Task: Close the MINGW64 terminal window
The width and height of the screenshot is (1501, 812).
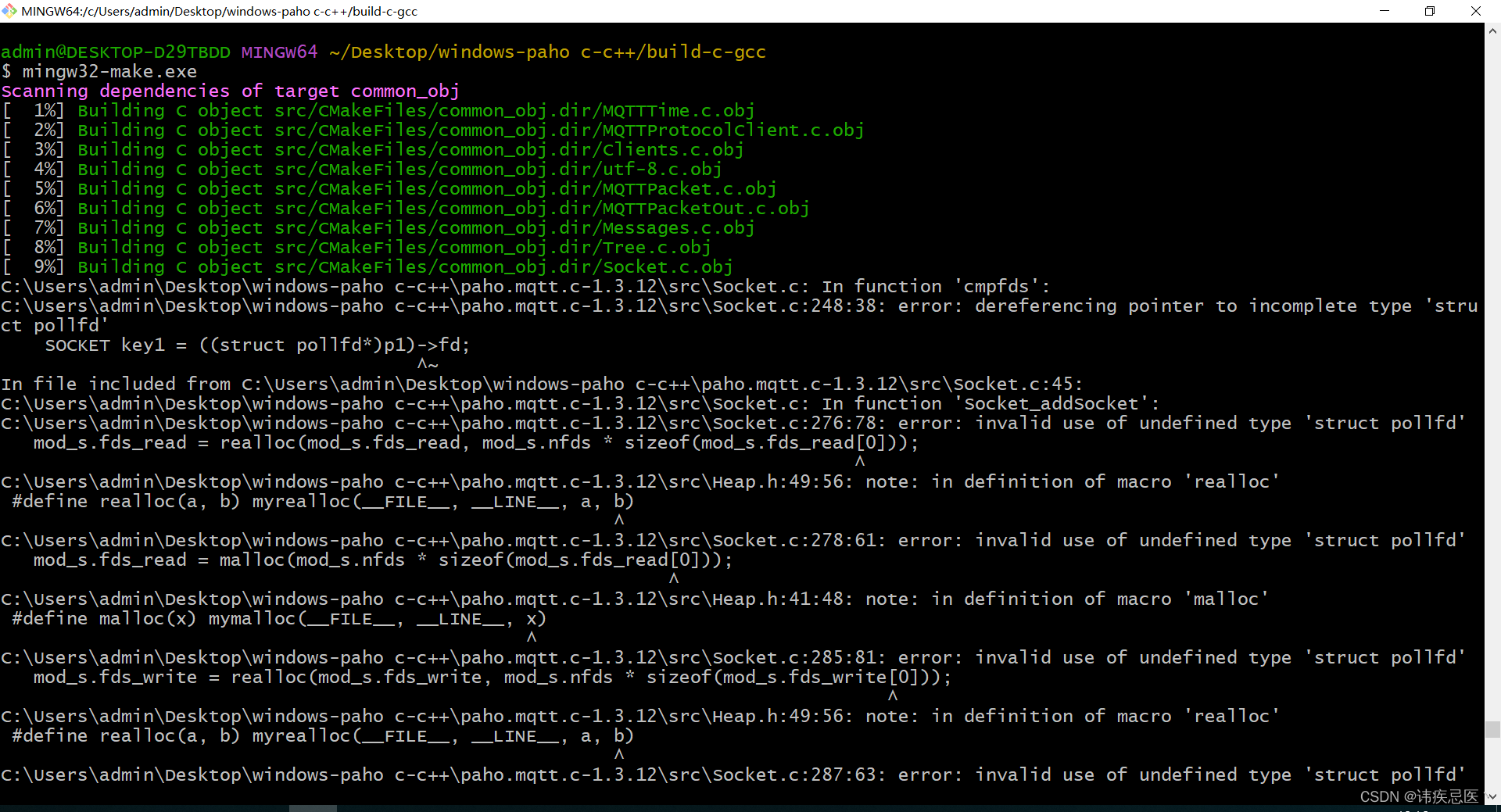Action: [x=1476, y=11]
